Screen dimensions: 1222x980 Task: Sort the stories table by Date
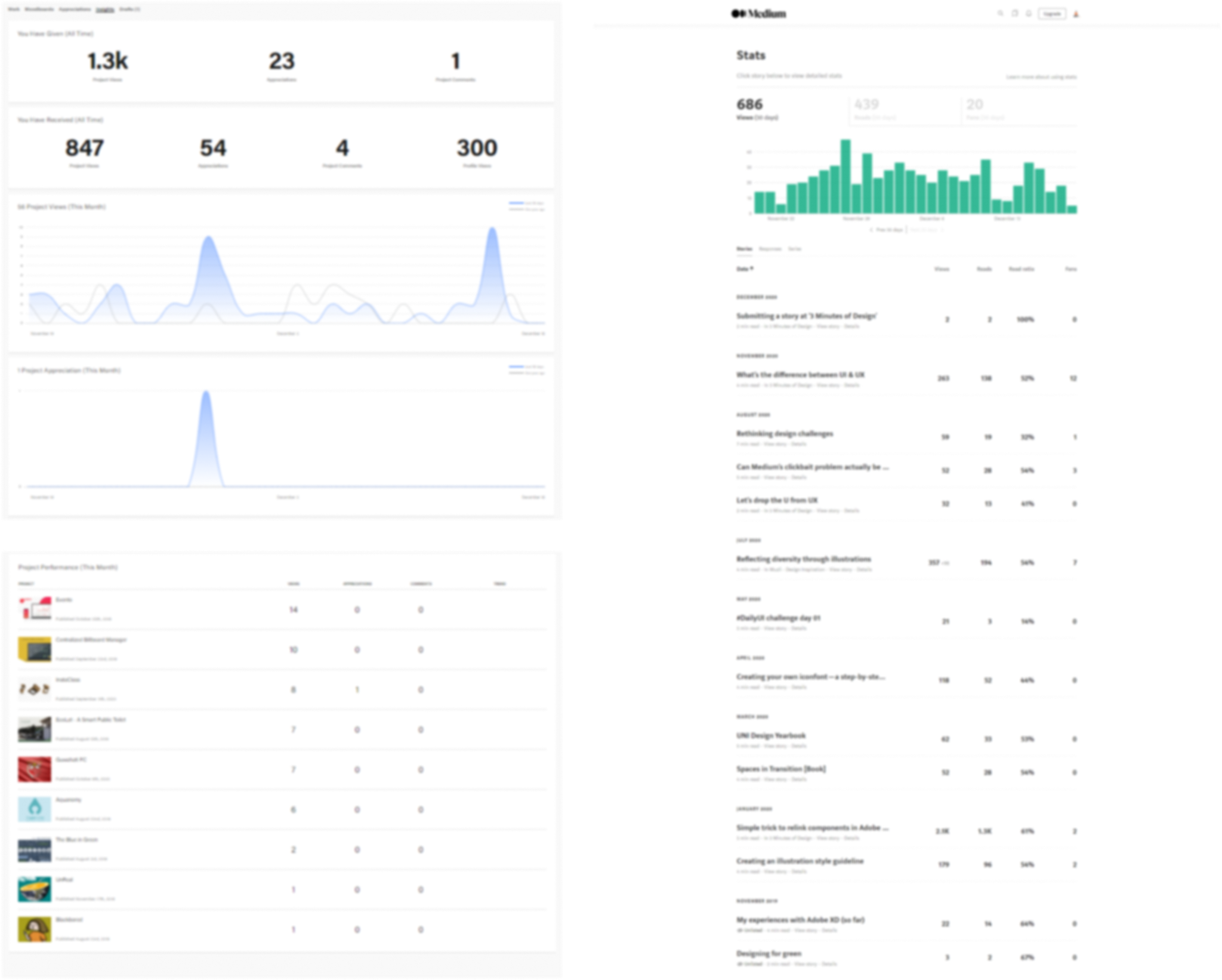click(x=745, y=269)
